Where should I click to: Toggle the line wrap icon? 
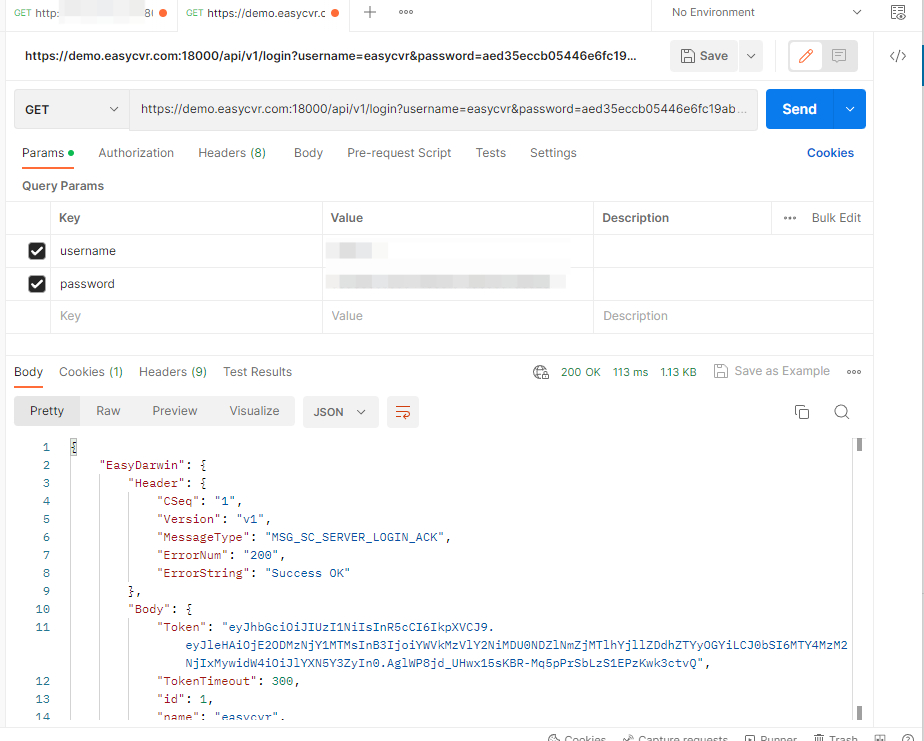(402, 412)
